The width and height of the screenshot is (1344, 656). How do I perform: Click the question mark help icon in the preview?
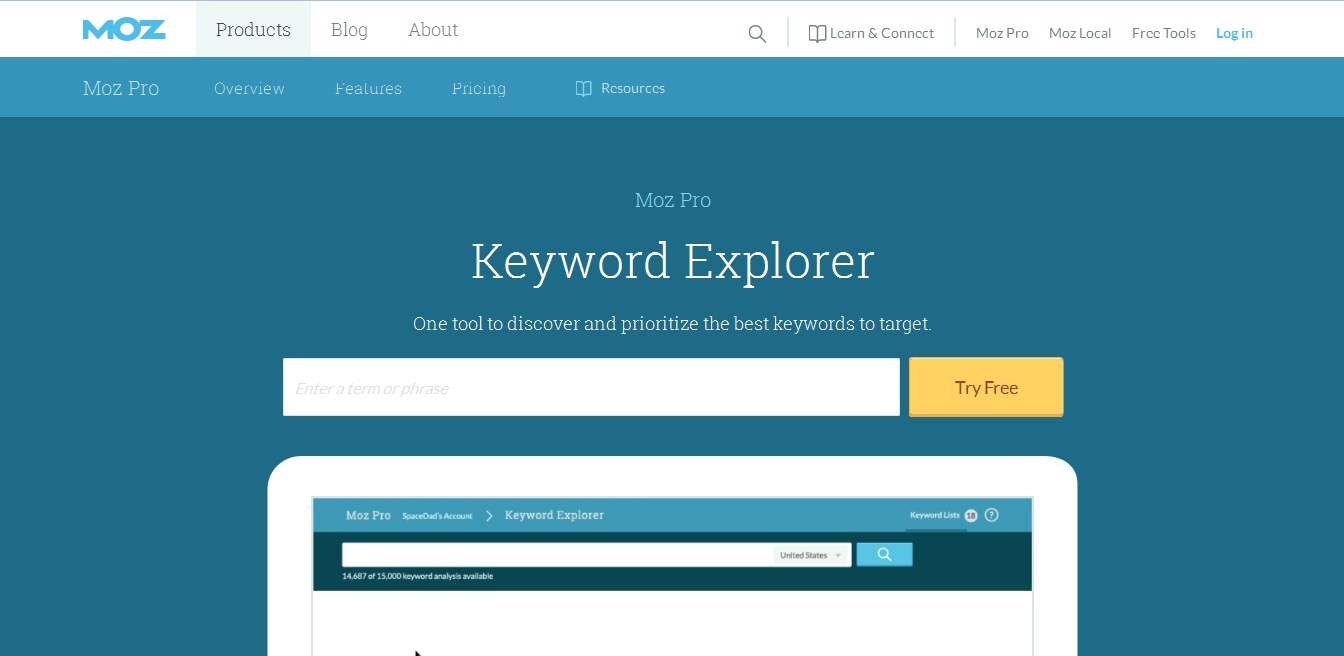tap(991, 515)
